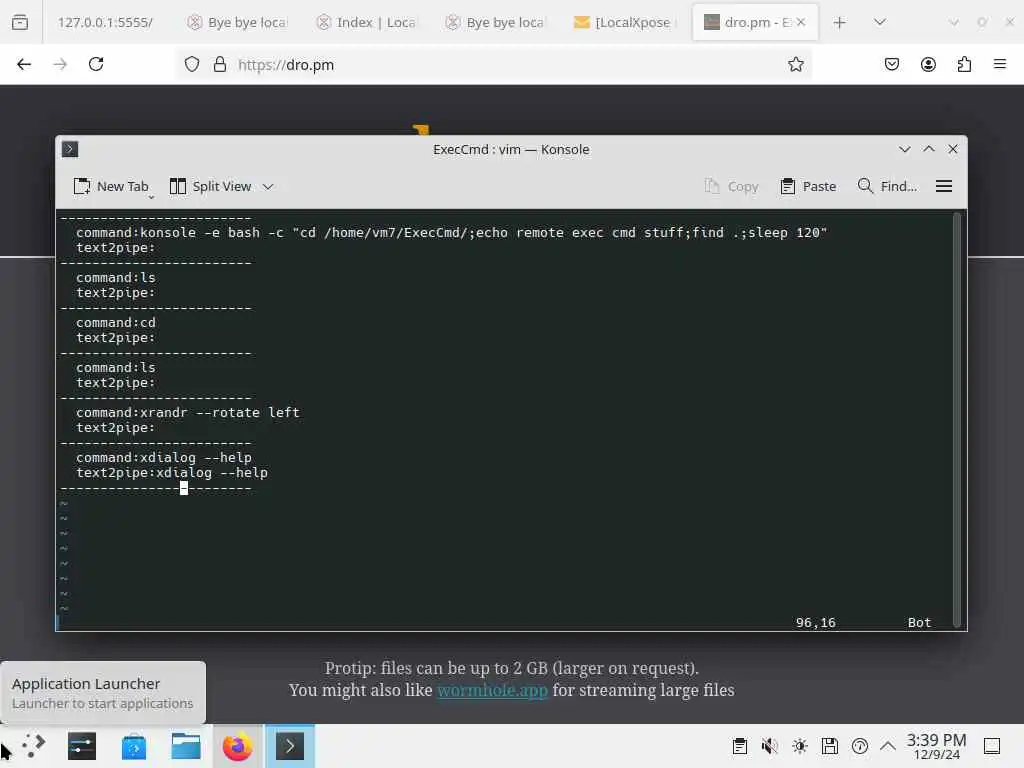Toggle muted volume tray icon
The height and width of the screenshot is (768, 1024).
[770, 746]
